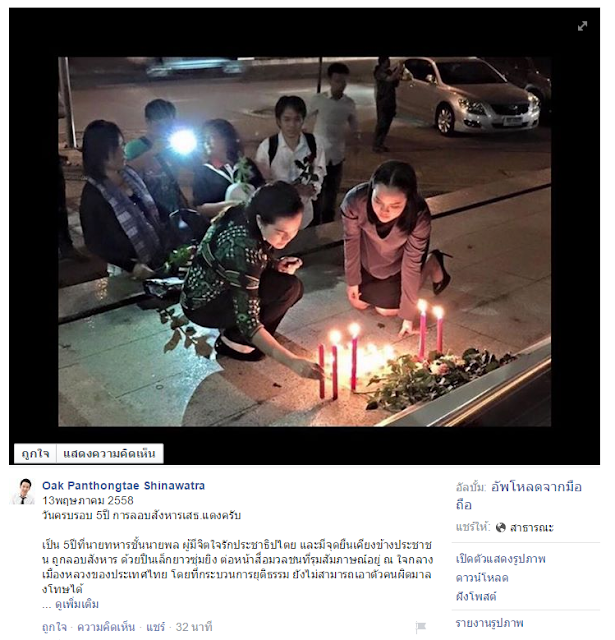The height and width of the screenshot is (640, 615).
Task: Click the globe public audience icon
Action: 500,527
